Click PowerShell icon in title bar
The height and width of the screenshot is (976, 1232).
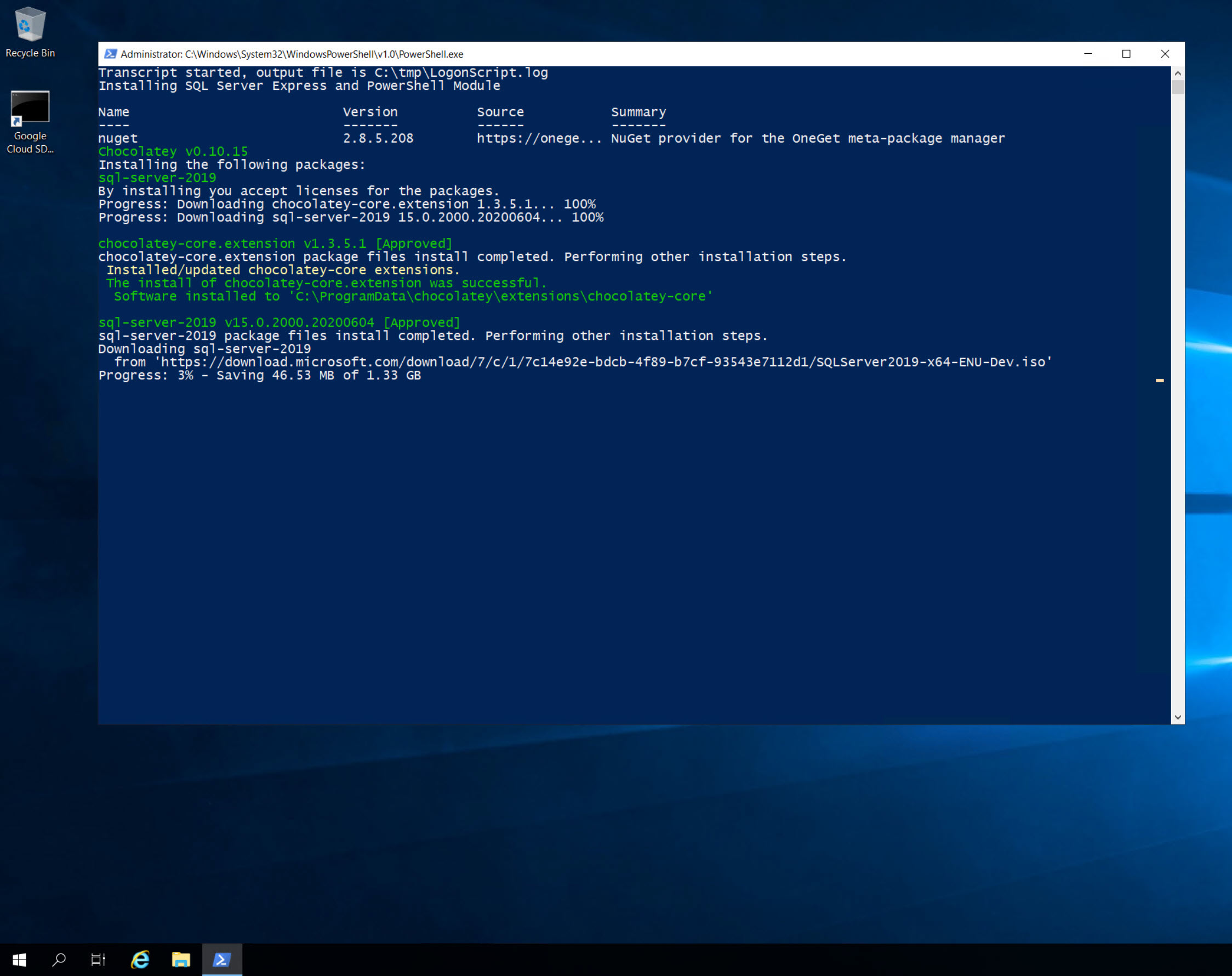[x=111, y=54]
